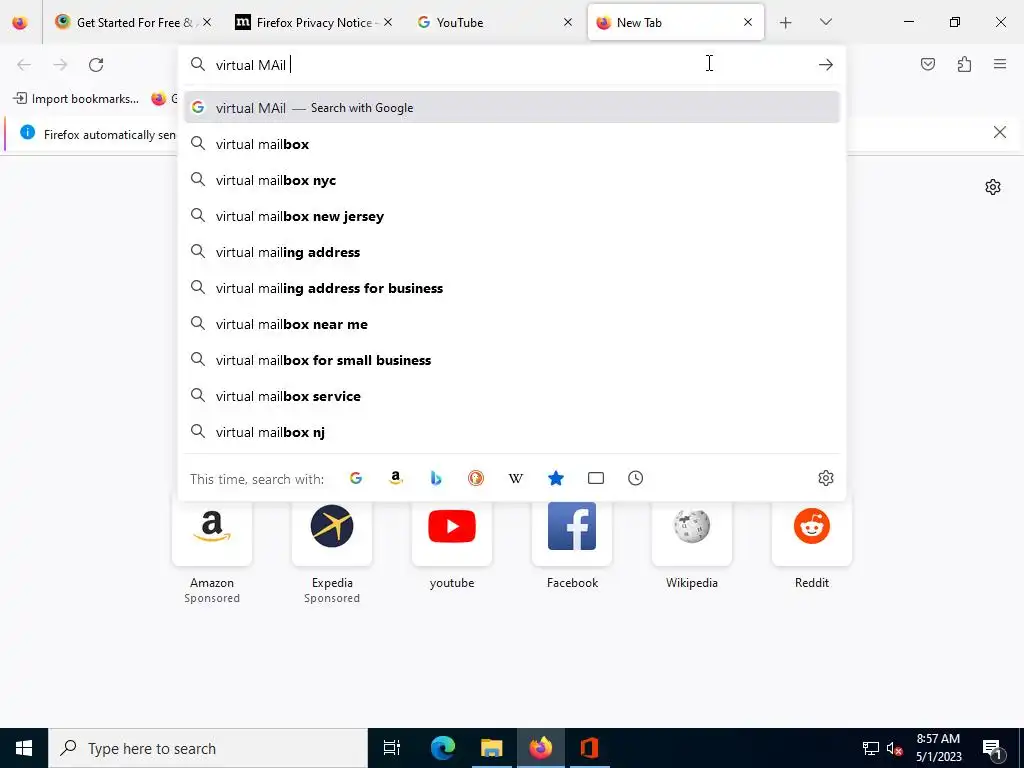Close the YouTube tab
1024x768 pixels.
pyautogui.click(x=568, y=22)
